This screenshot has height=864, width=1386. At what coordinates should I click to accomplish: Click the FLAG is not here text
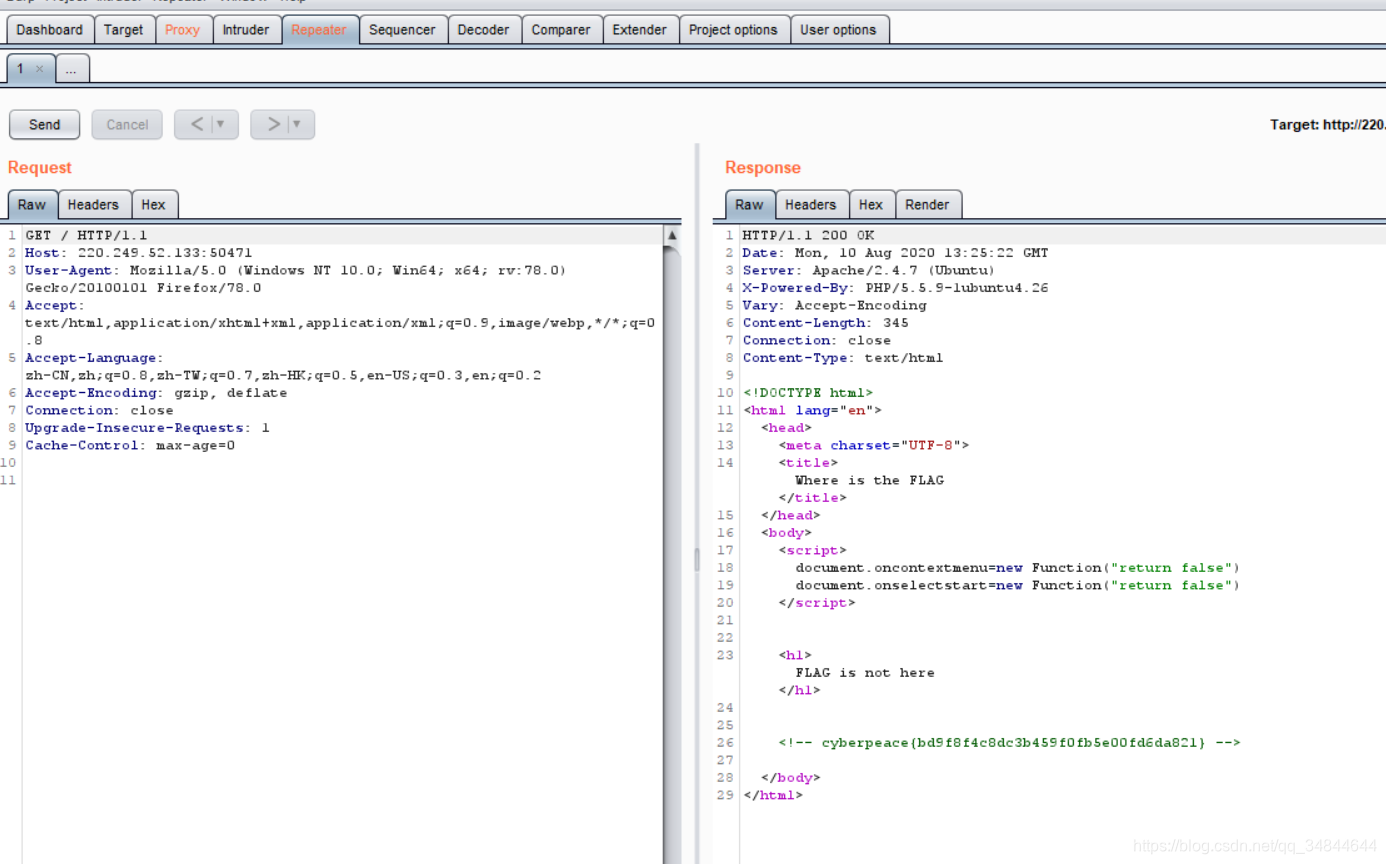click(865, 673)
